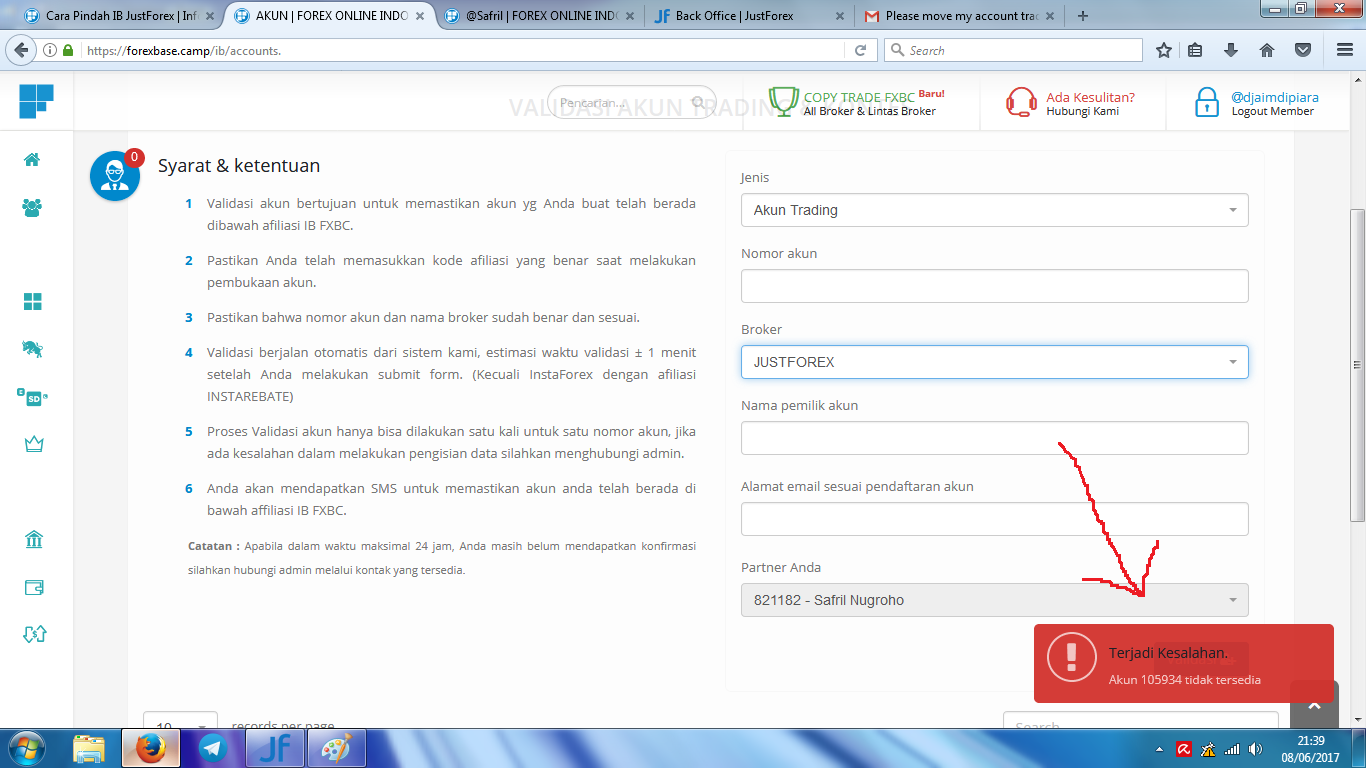This screenshot has width=1366, height=768.
Task: Show hidden system tray icons arrow
Action: [1159, 748]
